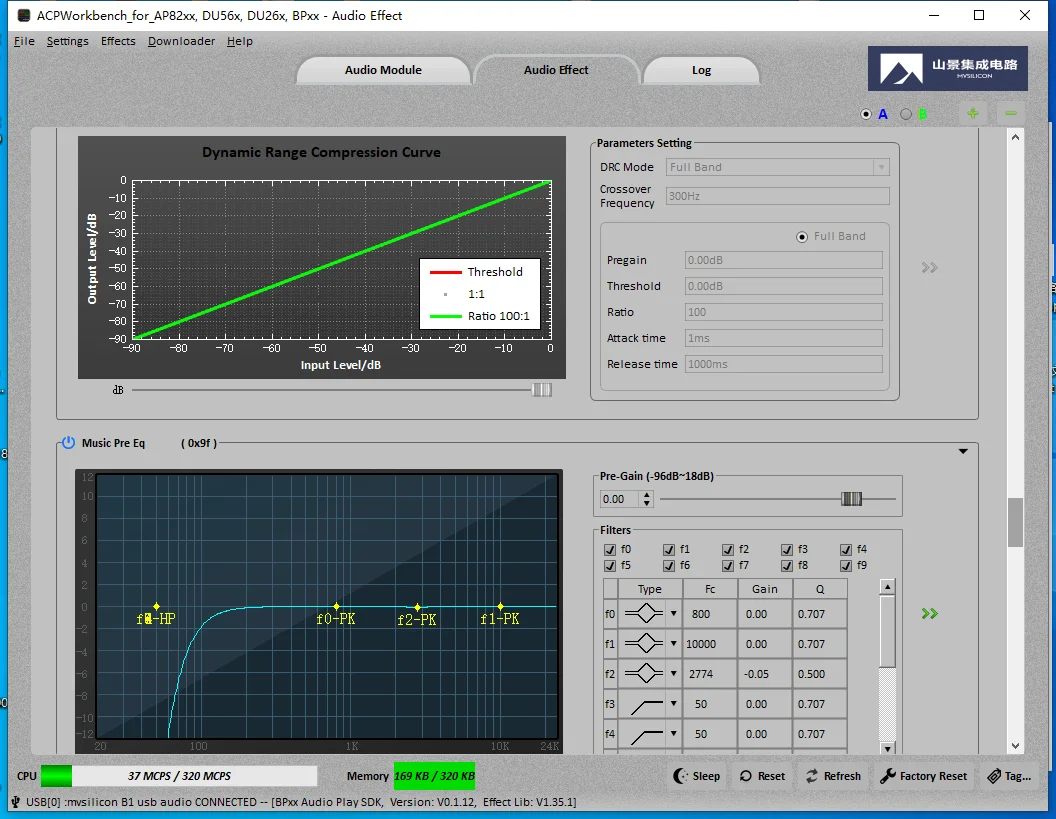Viewport: 1056px width, 819px height.
Task: Toggle the f7 filter checkbox
Action: pyautogui.click(x=728, y=565)
